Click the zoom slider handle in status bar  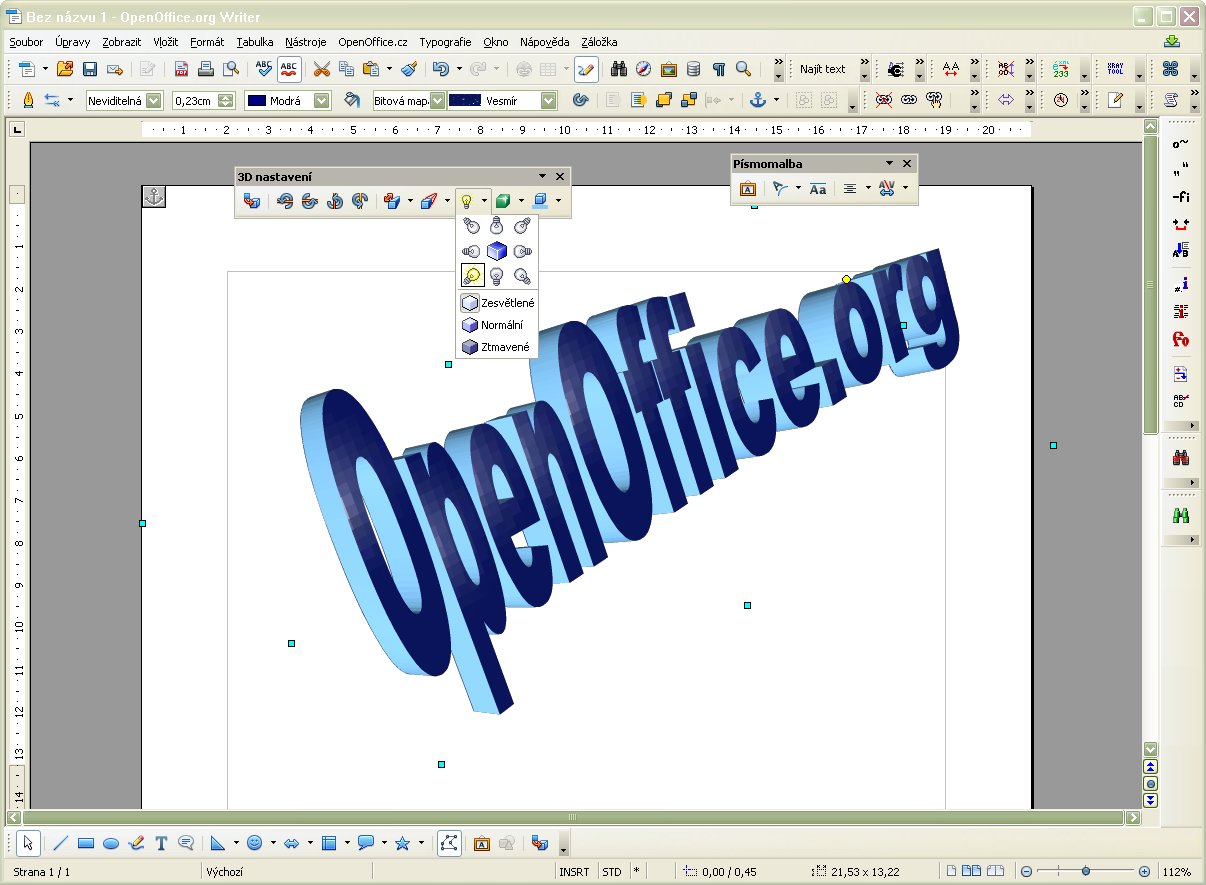pos(1086,872)
